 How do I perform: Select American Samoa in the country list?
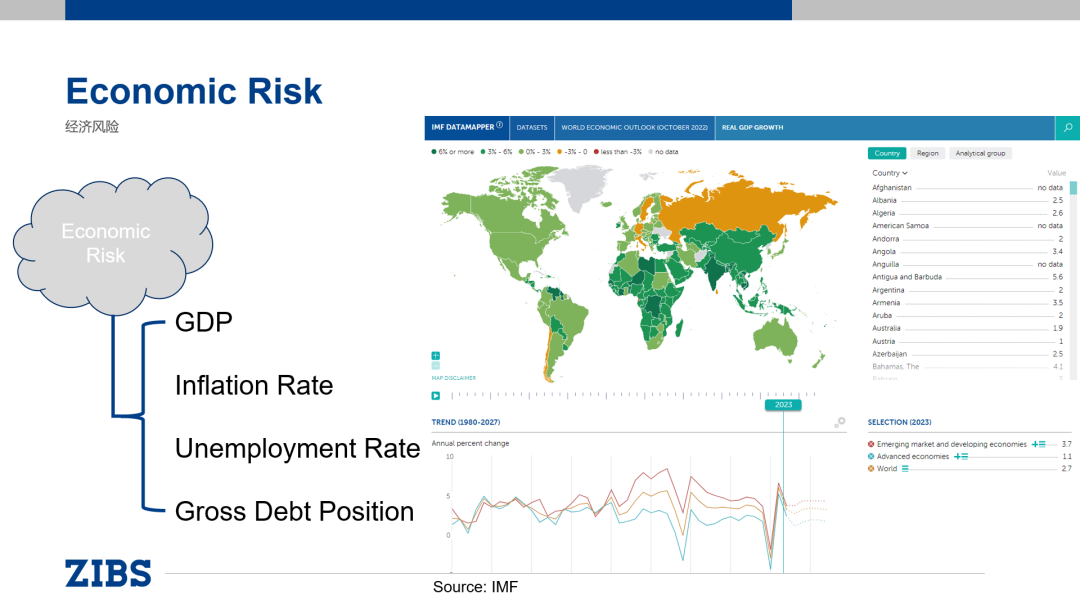click(967, 226)
